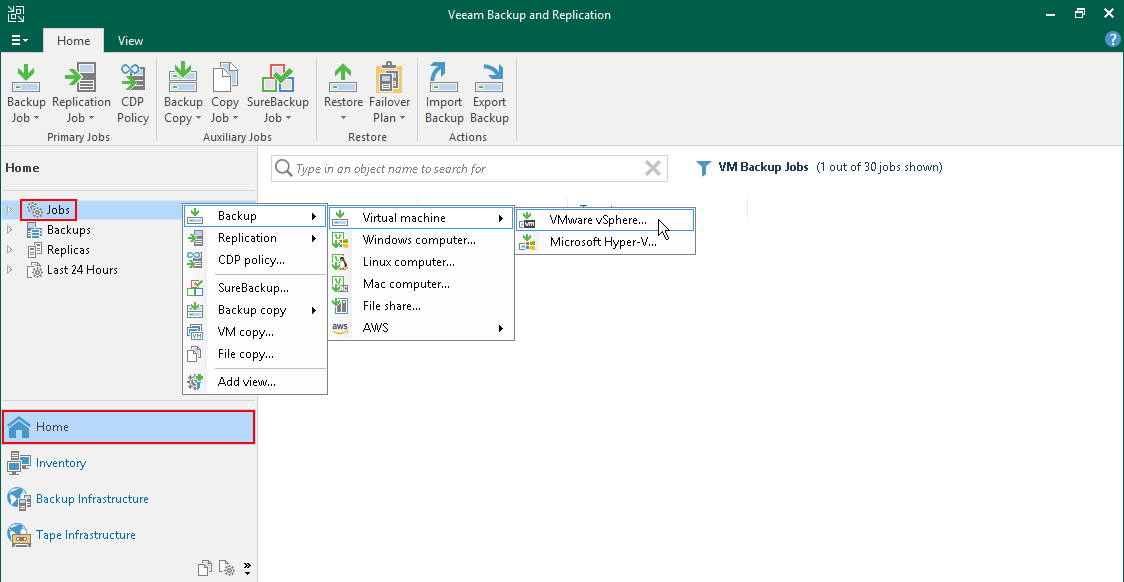The width and height of the screenshot is (1124, 582).
Task: Expand the Last 24 Hours node
Action: coord(10,270)
